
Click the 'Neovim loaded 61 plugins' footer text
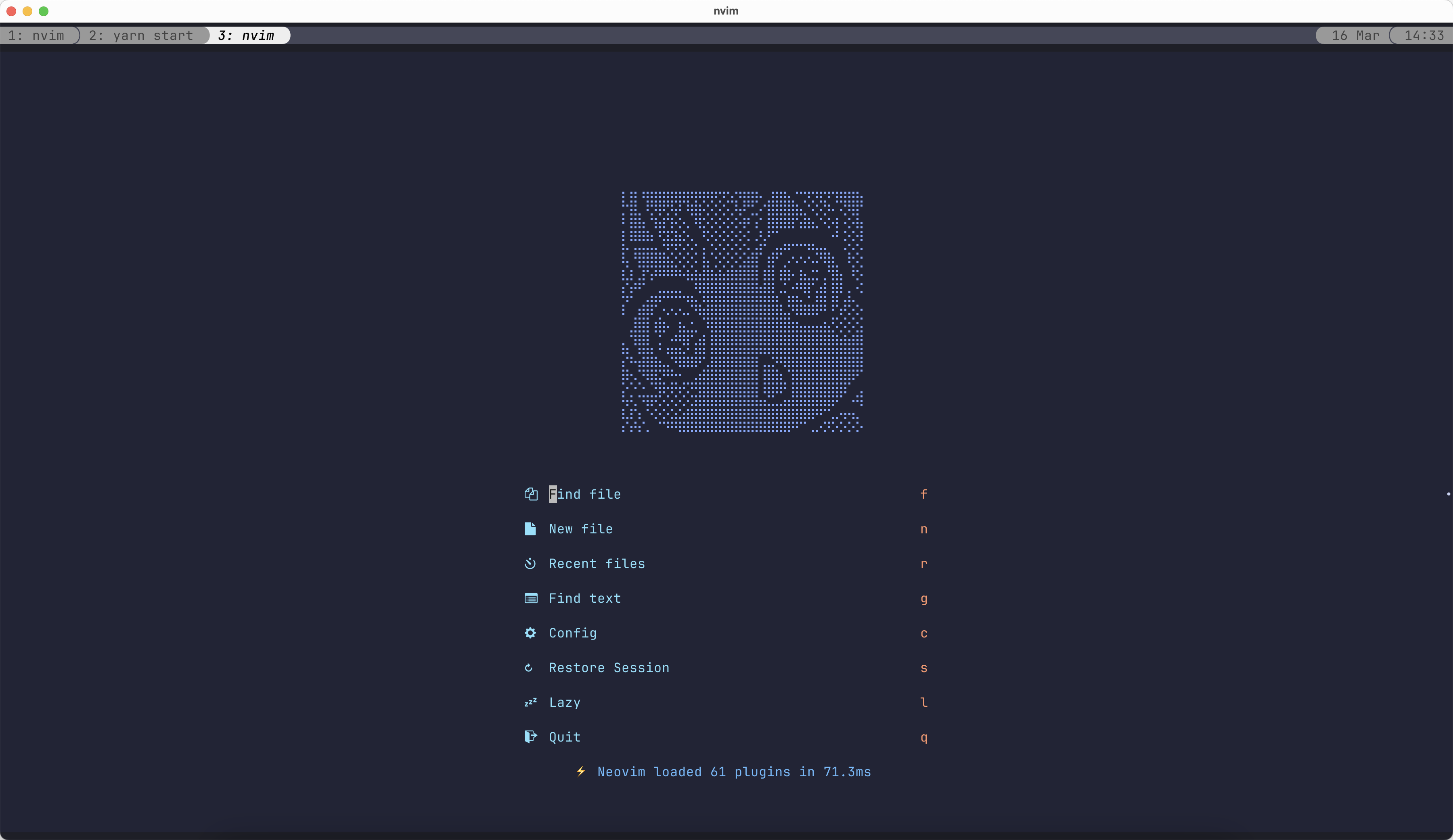pyautogui.click(x=734, y=771)
